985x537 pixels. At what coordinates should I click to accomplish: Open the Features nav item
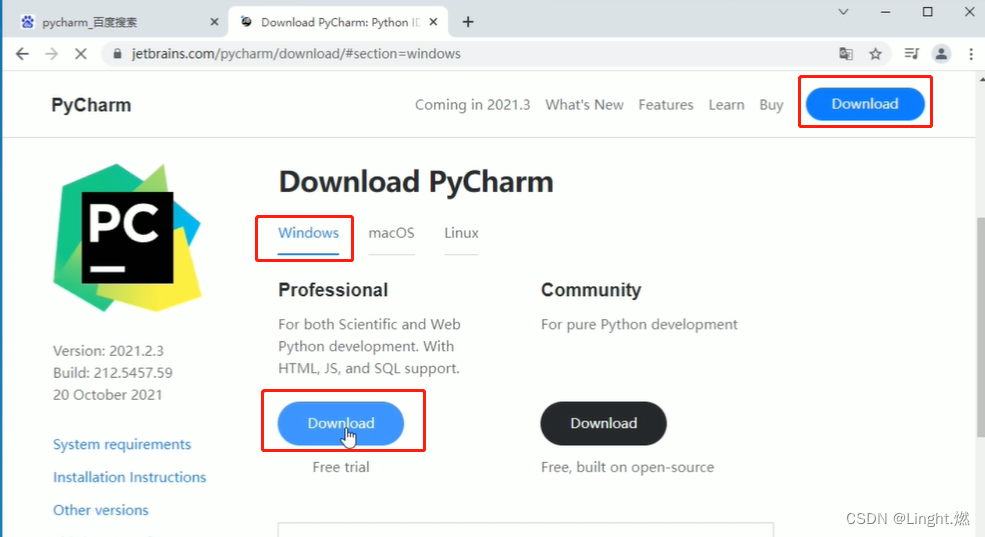[x=666, y=105]
